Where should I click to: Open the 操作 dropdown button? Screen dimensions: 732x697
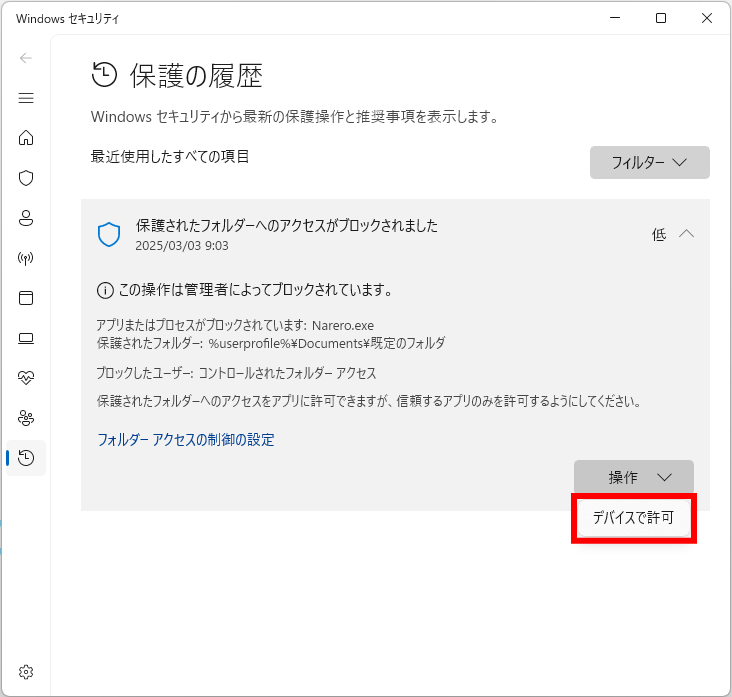633,477
